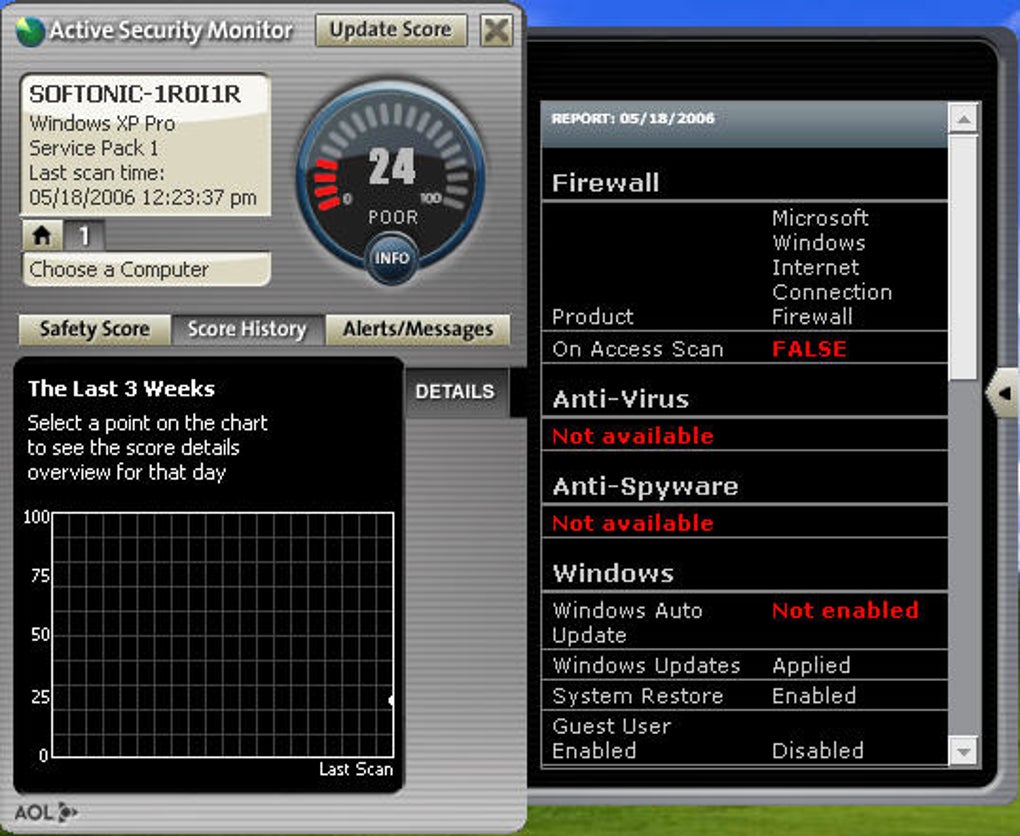The height and width of the screenshot is (836, 1020).
Task: Click the AOL logo
Action: click(x=46, y=812)
